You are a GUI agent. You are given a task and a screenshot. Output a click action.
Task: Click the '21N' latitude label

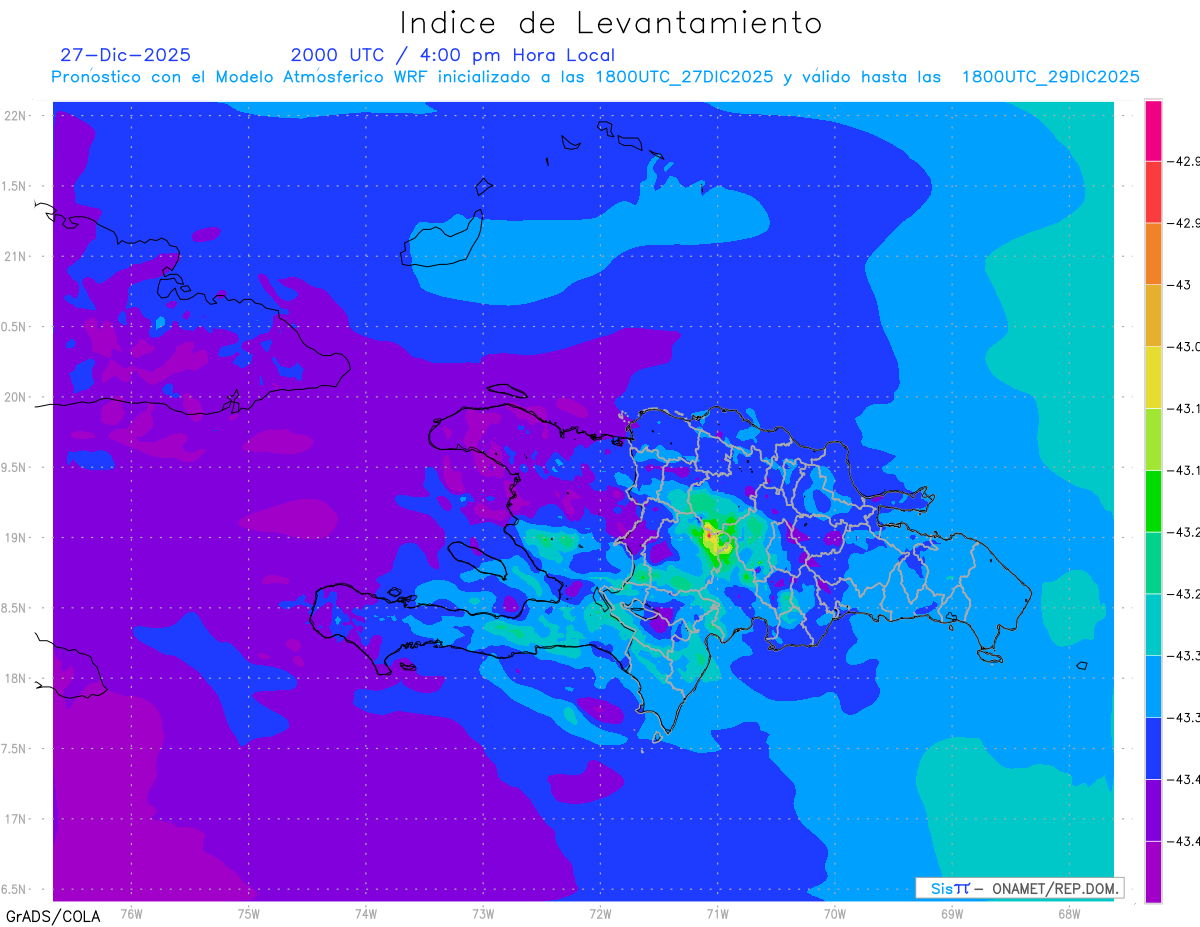point(17,257)
